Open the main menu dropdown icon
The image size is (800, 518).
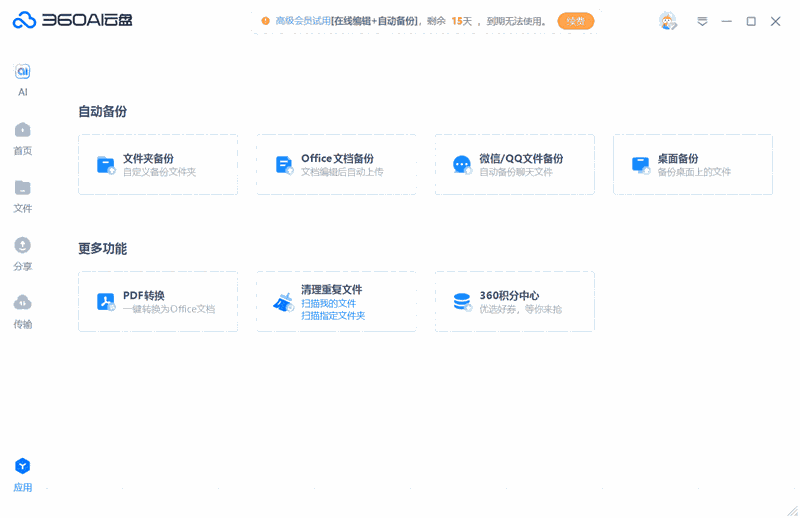coord(702,21)
